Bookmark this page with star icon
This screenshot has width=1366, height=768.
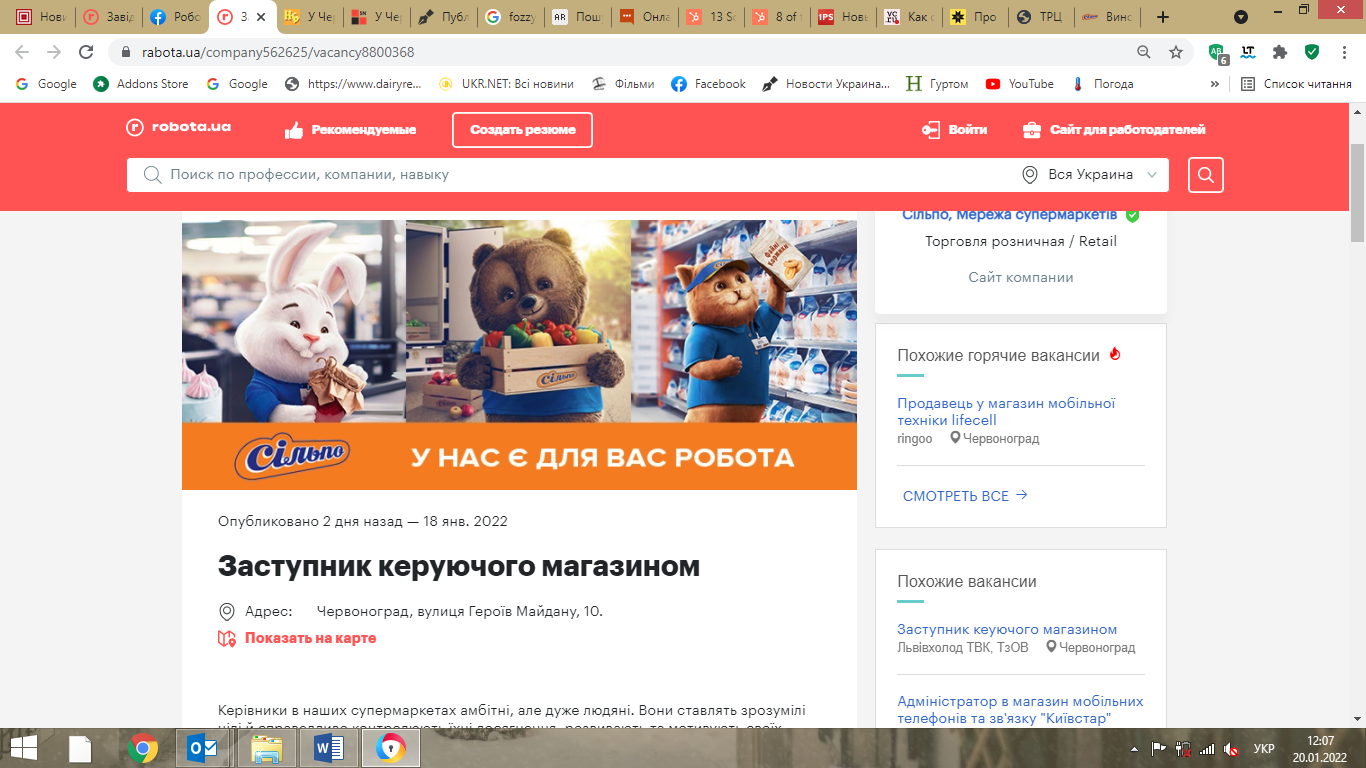coord(1176,52)
